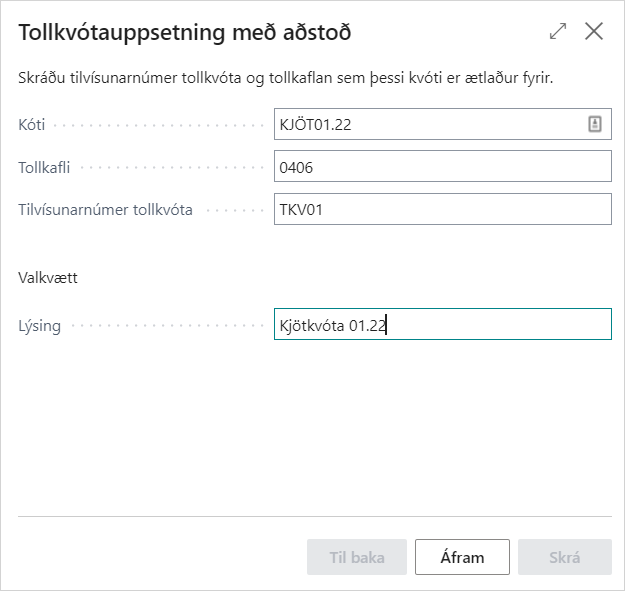The height and width of the screenshot is (591, 625).
Task: Click the Tilvísunarnúmer tollkvóta label
Action: coord(105,210)
